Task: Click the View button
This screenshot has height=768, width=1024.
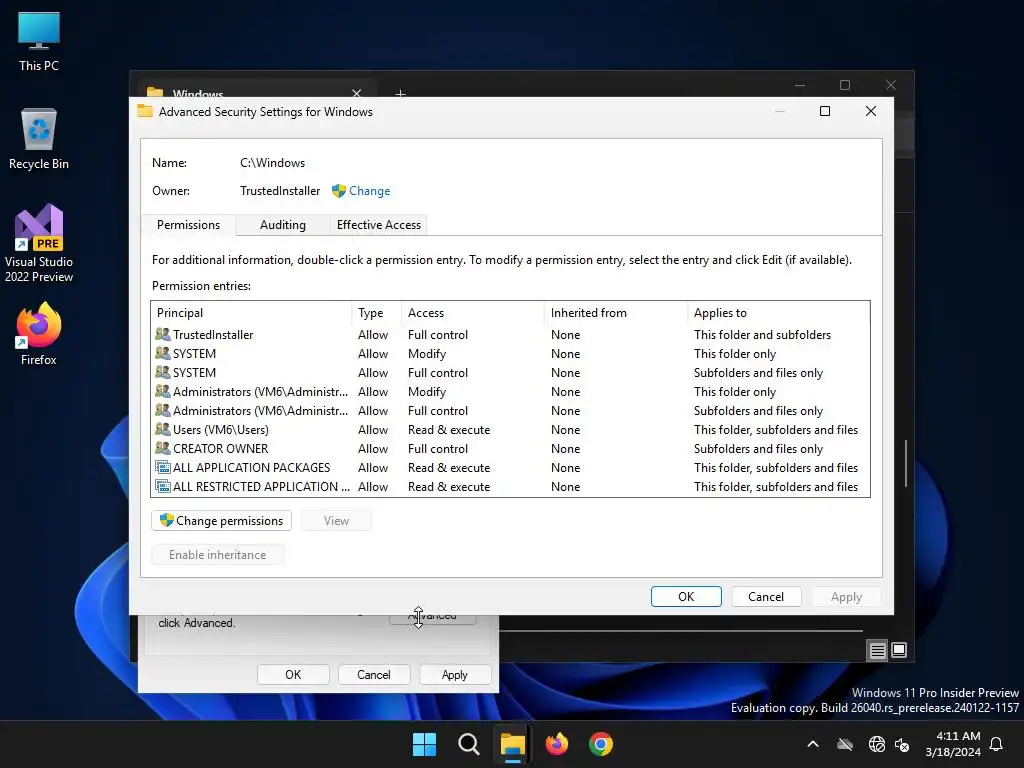Action: pyautogui.click(x=336, y=520)
